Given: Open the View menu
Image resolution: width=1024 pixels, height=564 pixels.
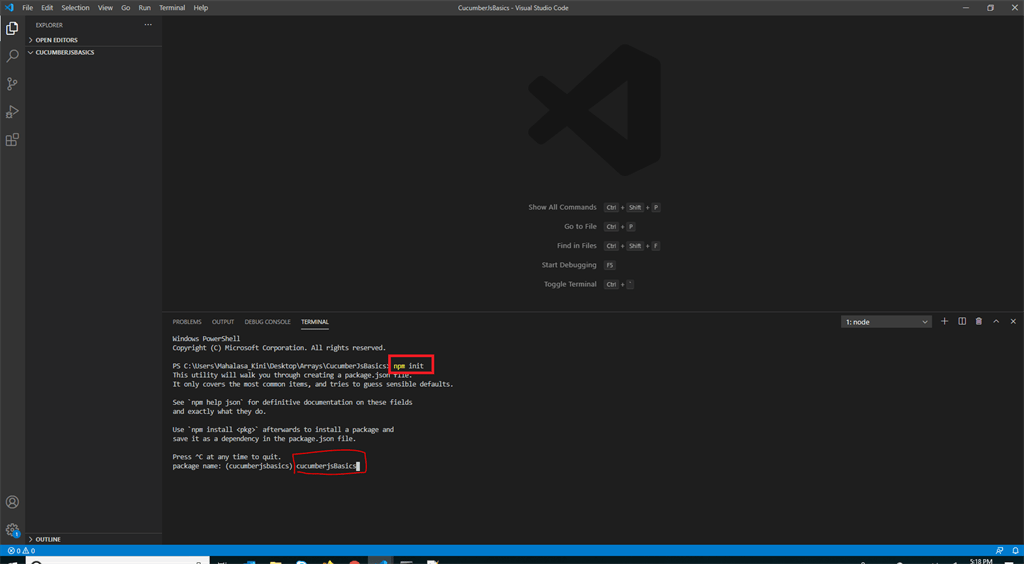Looking at the screenshot, I should point(105,8).
